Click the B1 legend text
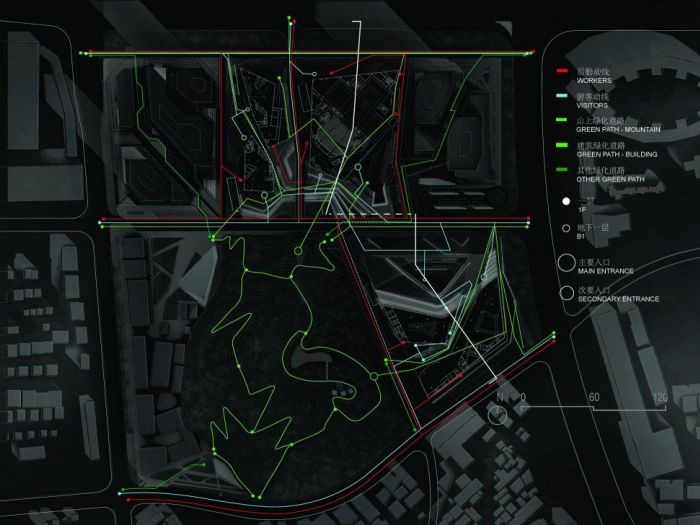The image size is (700, 525). 581,237
